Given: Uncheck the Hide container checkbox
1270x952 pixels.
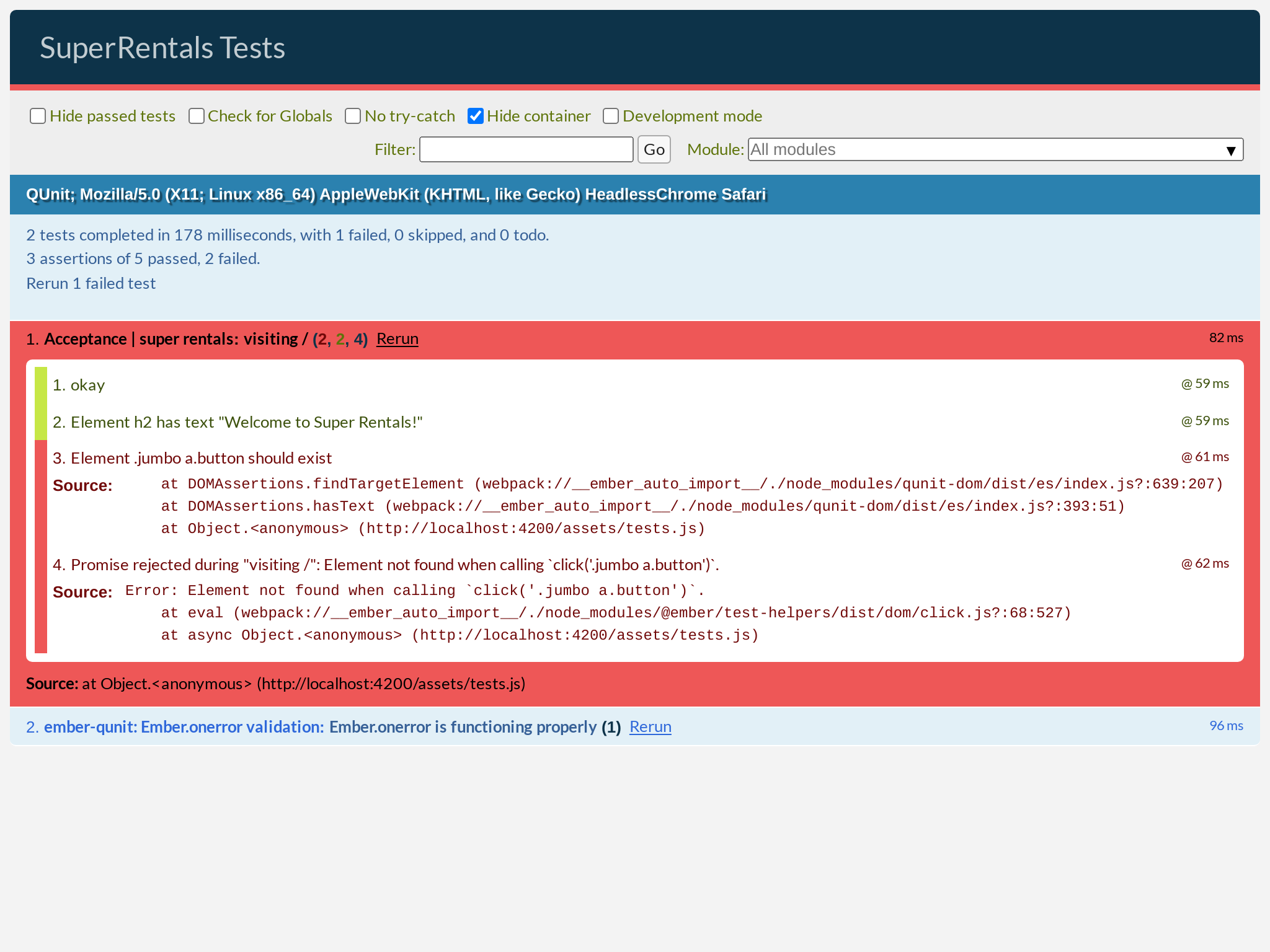Looking at the screenshot, I should [476, 116].
